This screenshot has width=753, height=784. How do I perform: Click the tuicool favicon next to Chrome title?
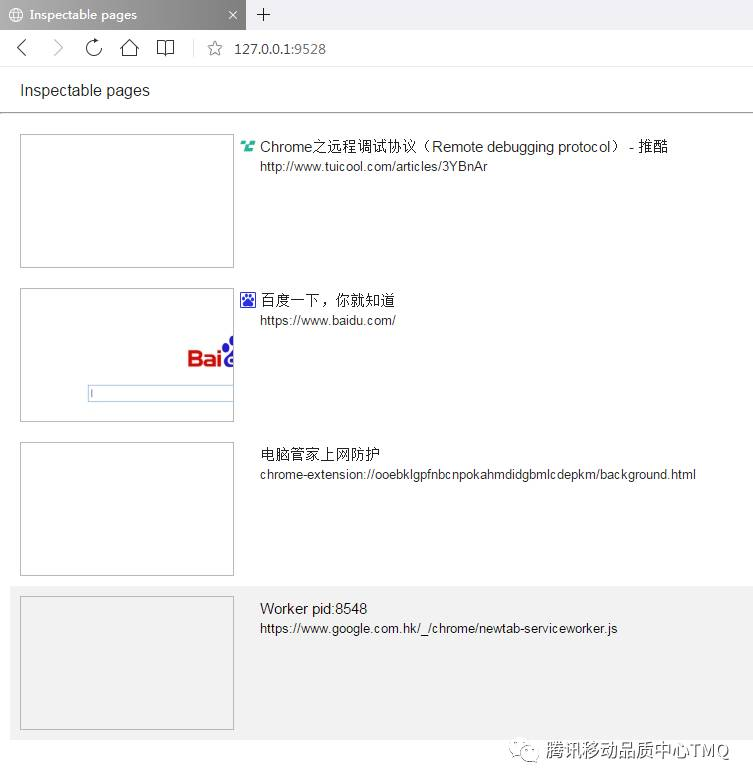pyautogui.click(x=248, y=146)
